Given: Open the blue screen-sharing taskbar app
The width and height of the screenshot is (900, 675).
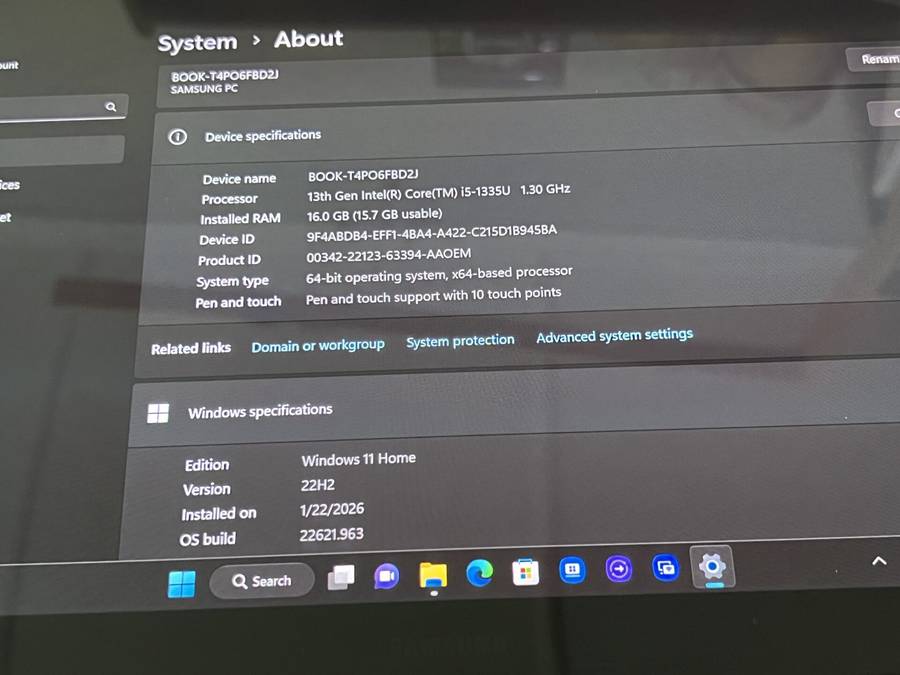Looking at the screenshot, I should click(666, 568).
